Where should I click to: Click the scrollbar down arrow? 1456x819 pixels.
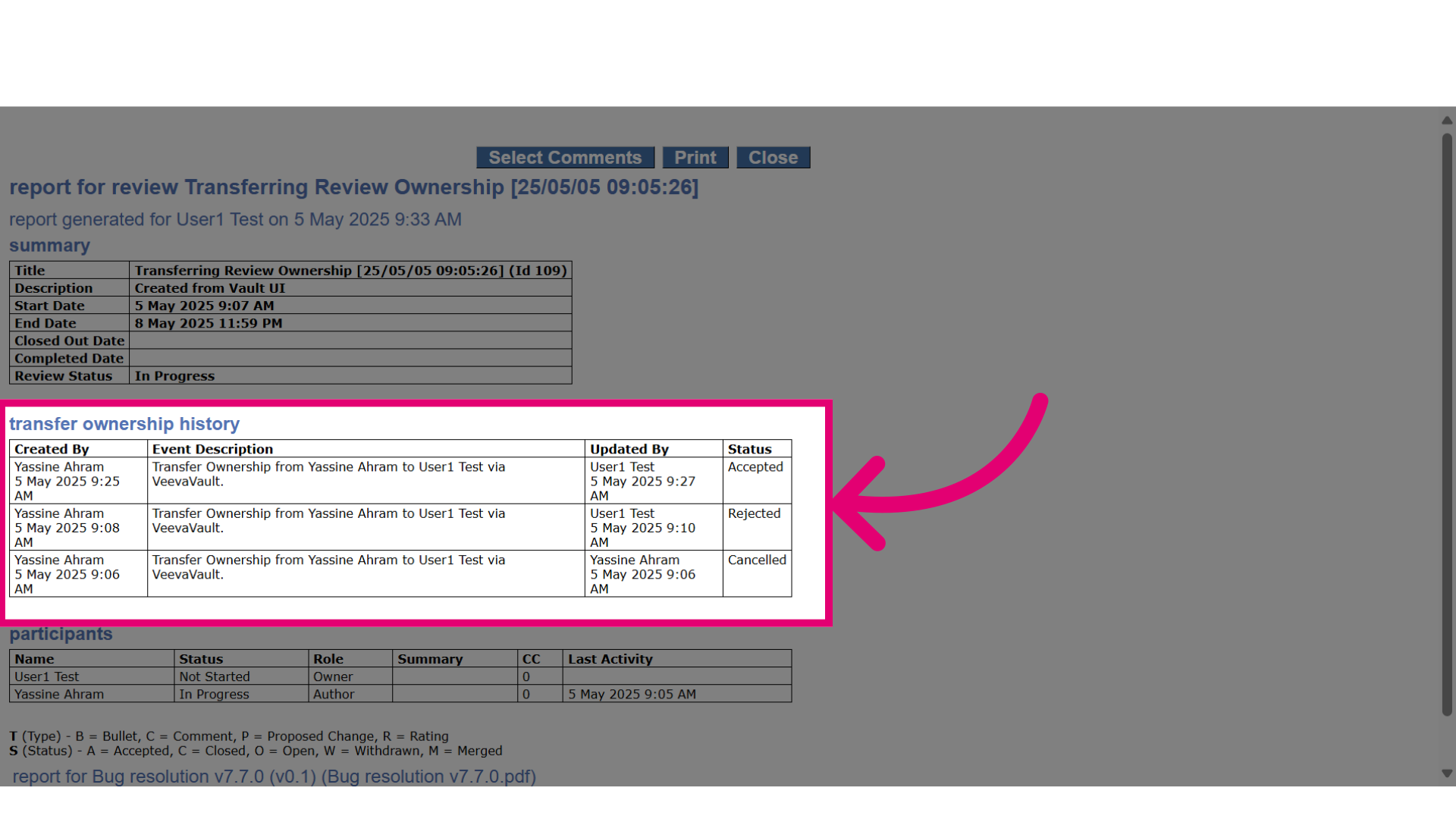(1447, 773)
